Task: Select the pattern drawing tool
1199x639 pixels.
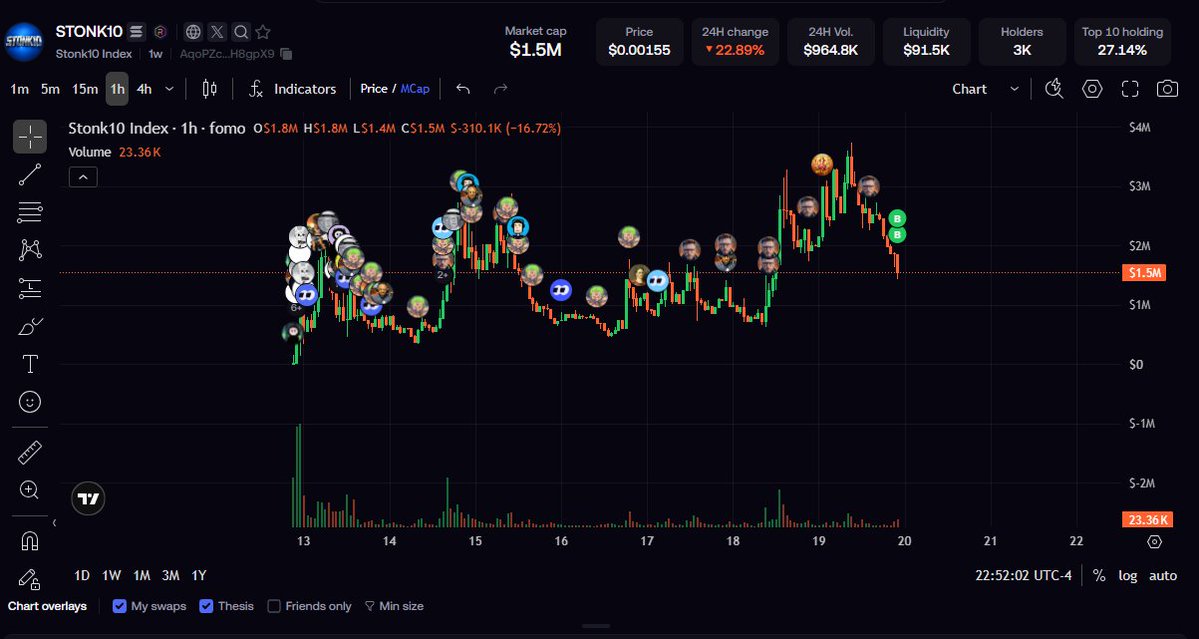Action: click(30, 250)
